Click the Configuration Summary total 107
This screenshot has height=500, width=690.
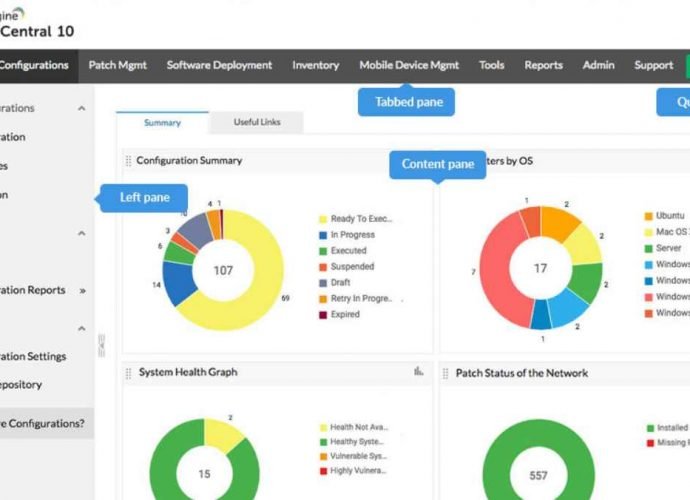[x=223, y=271]
